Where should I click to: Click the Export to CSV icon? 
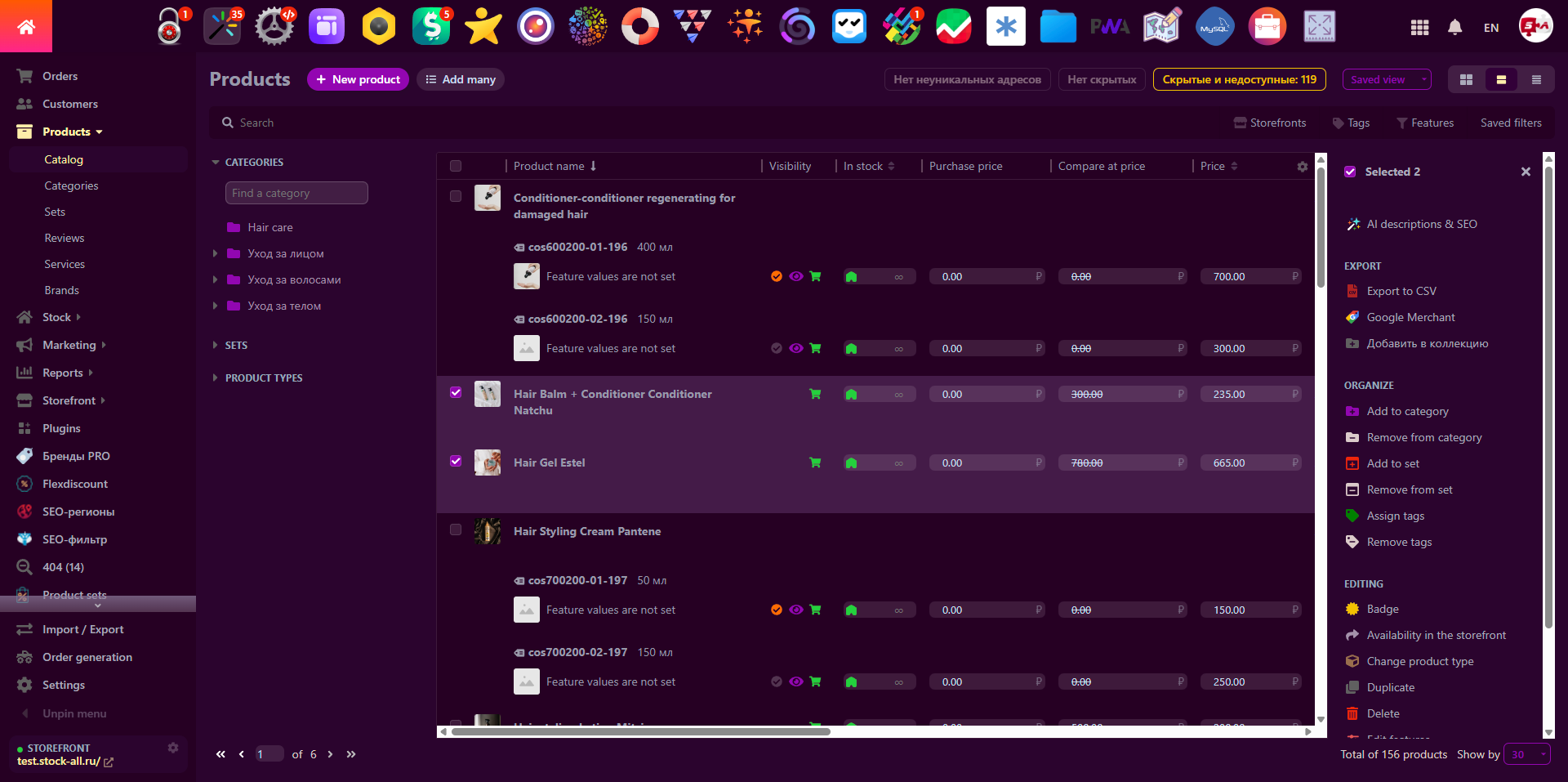[1353, 291]
